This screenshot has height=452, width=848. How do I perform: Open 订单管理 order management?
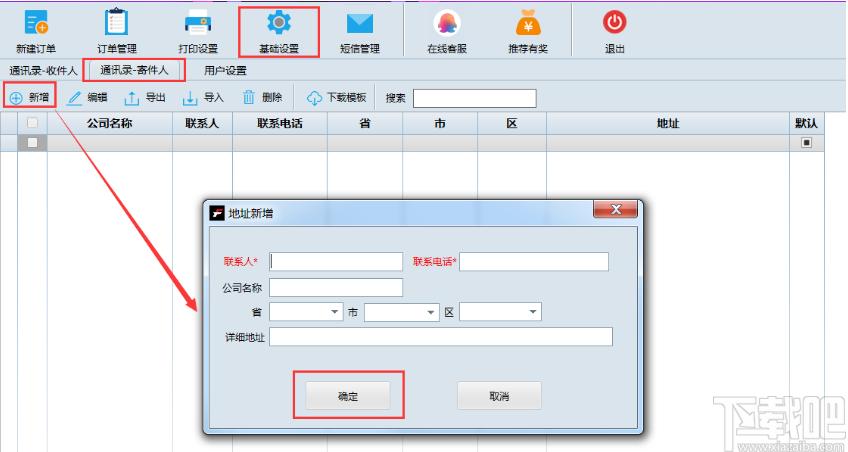point(117,31)
